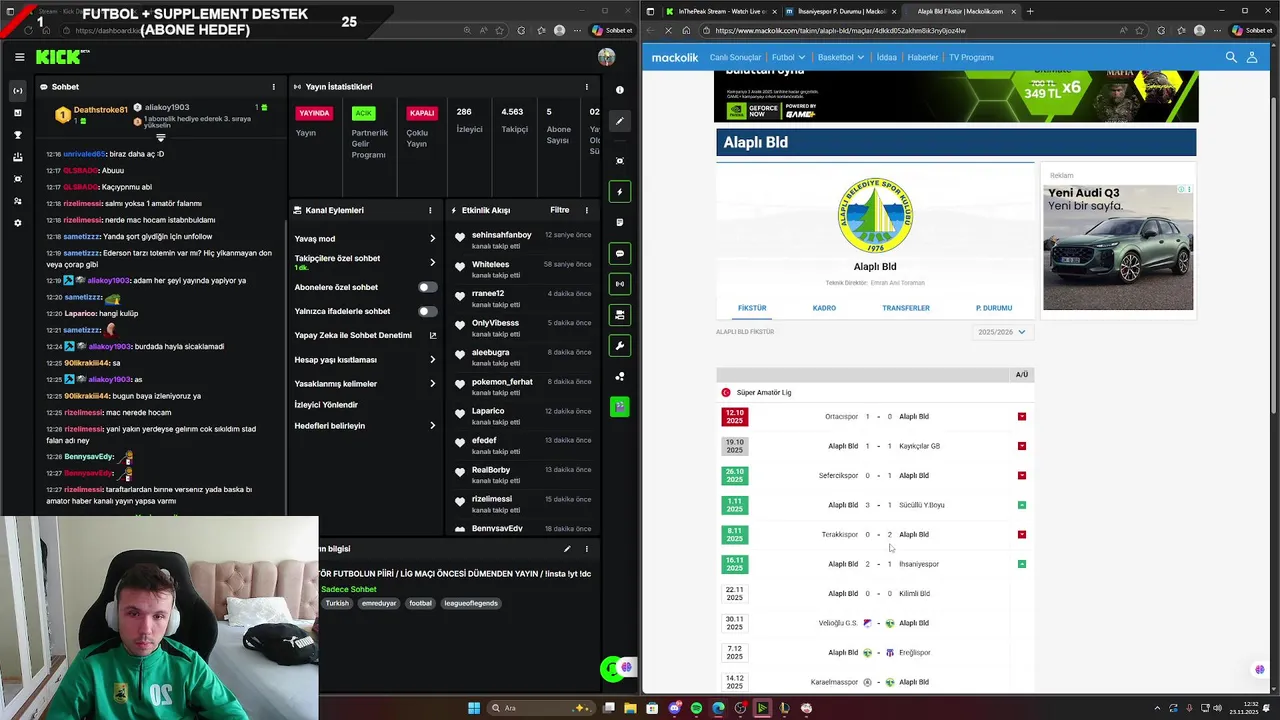Switch to the KADRO tab
Viewport: 1280px width, 720px height.
click(824, 308)
